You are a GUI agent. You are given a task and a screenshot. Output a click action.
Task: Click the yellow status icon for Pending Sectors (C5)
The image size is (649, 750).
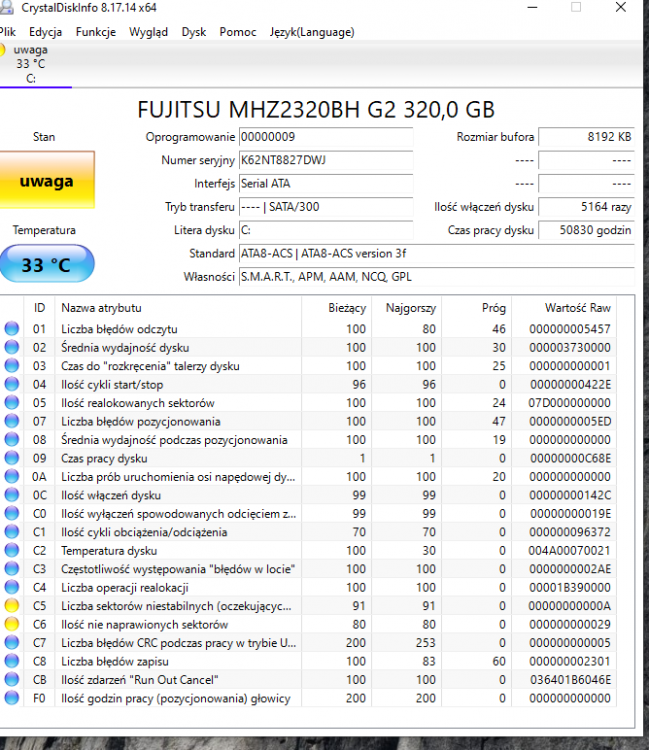12,606
